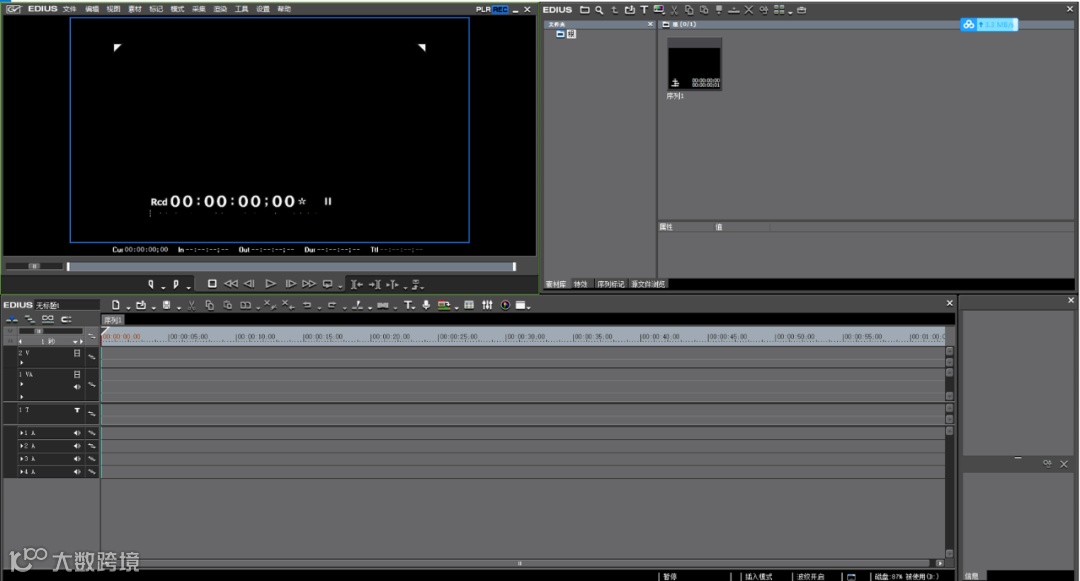The image size is (1080, 581).
Task: Open the audio mixer icon
Action: click(487, 305)
